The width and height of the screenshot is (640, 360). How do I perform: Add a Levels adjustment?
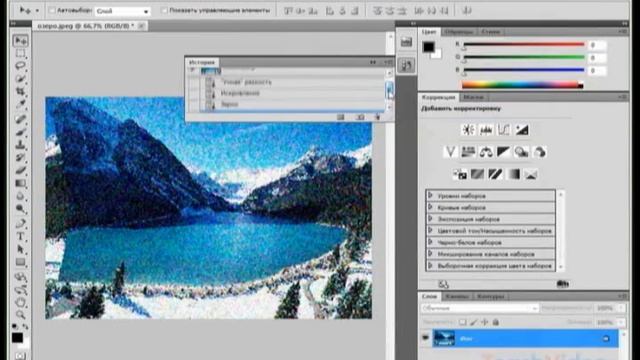click(486, 130)
